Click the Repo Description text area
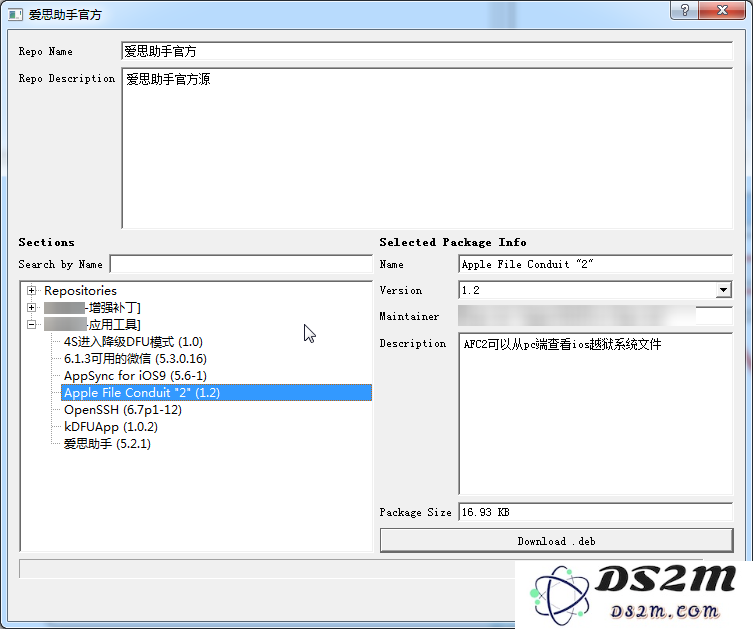Screen dimensions: 753x629 click(x=427, y=148)
